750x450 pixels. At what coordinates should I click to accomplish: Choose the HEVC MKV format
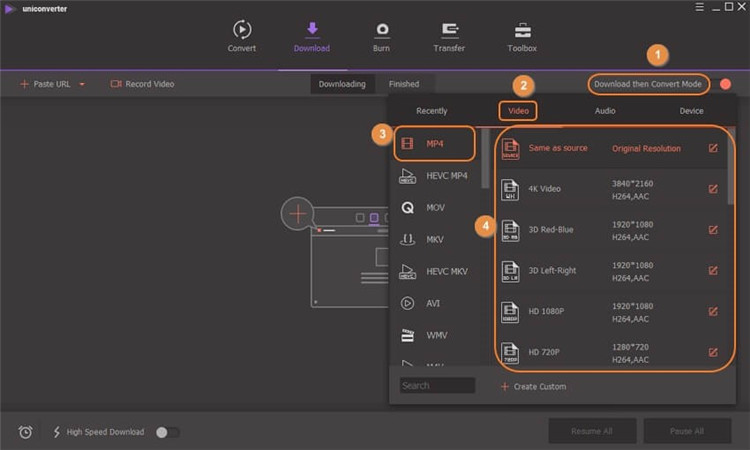(x=434, y=271)
